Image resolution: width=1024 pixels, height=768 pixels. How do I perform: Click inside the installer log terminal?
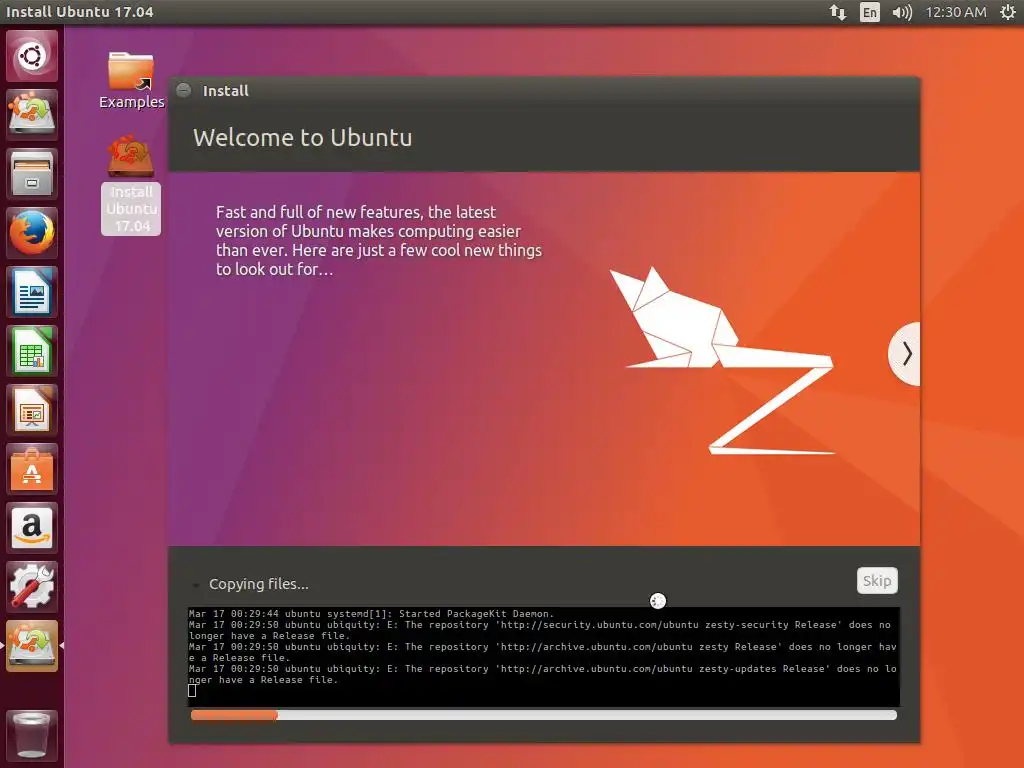click(x=543, y=657)
